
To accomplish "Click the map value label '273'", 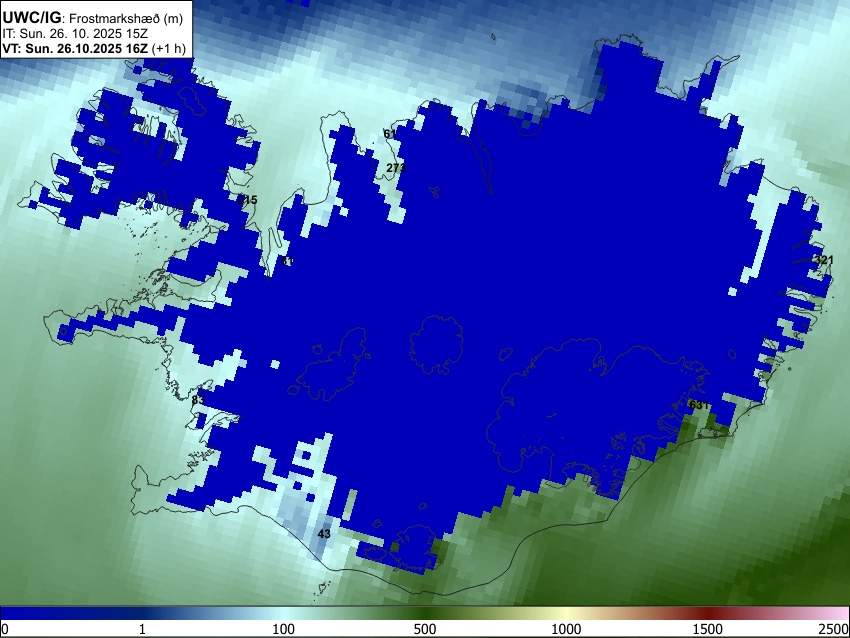I will click(396, 168).
